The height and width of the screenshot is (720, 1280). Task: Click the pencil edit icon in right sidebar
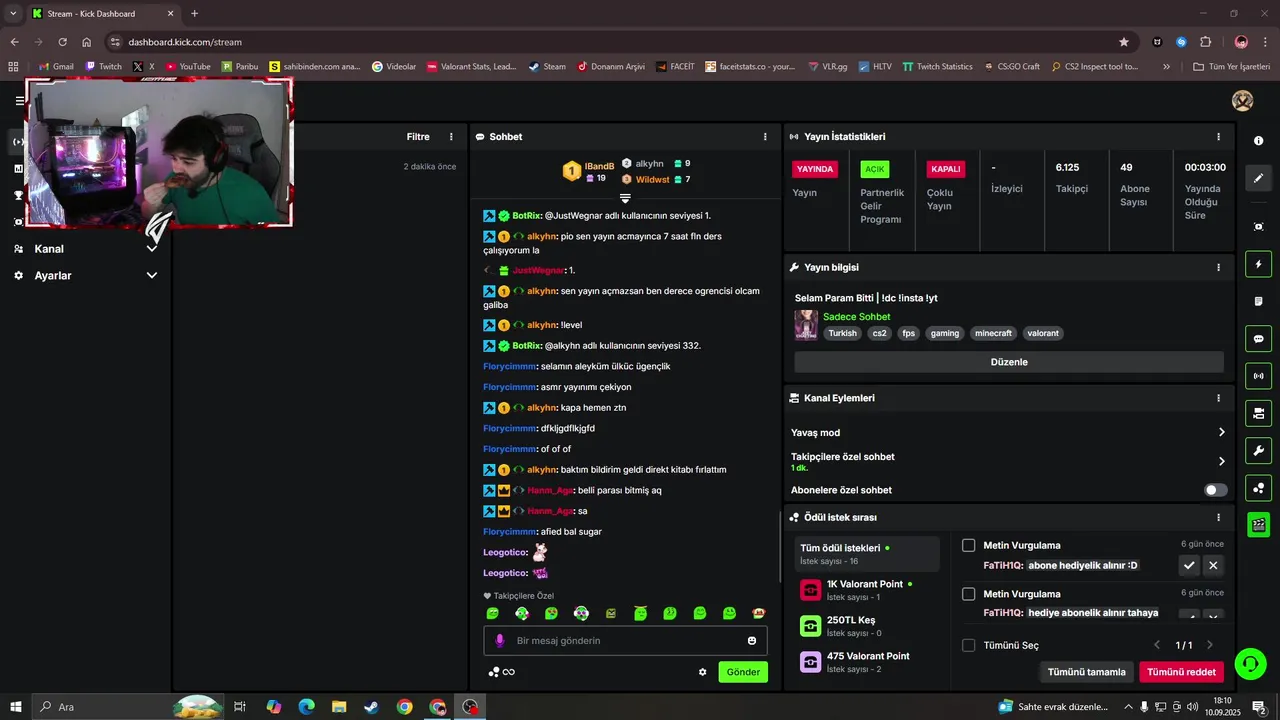pyautogui.click(x=1258, y=178)
